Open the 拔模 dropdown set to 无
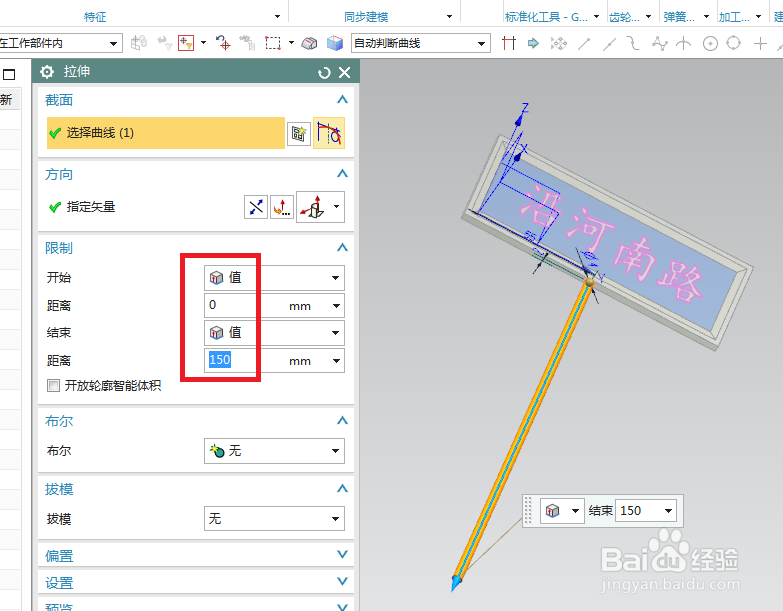783x611 pixels. click(x=274, y=519)
